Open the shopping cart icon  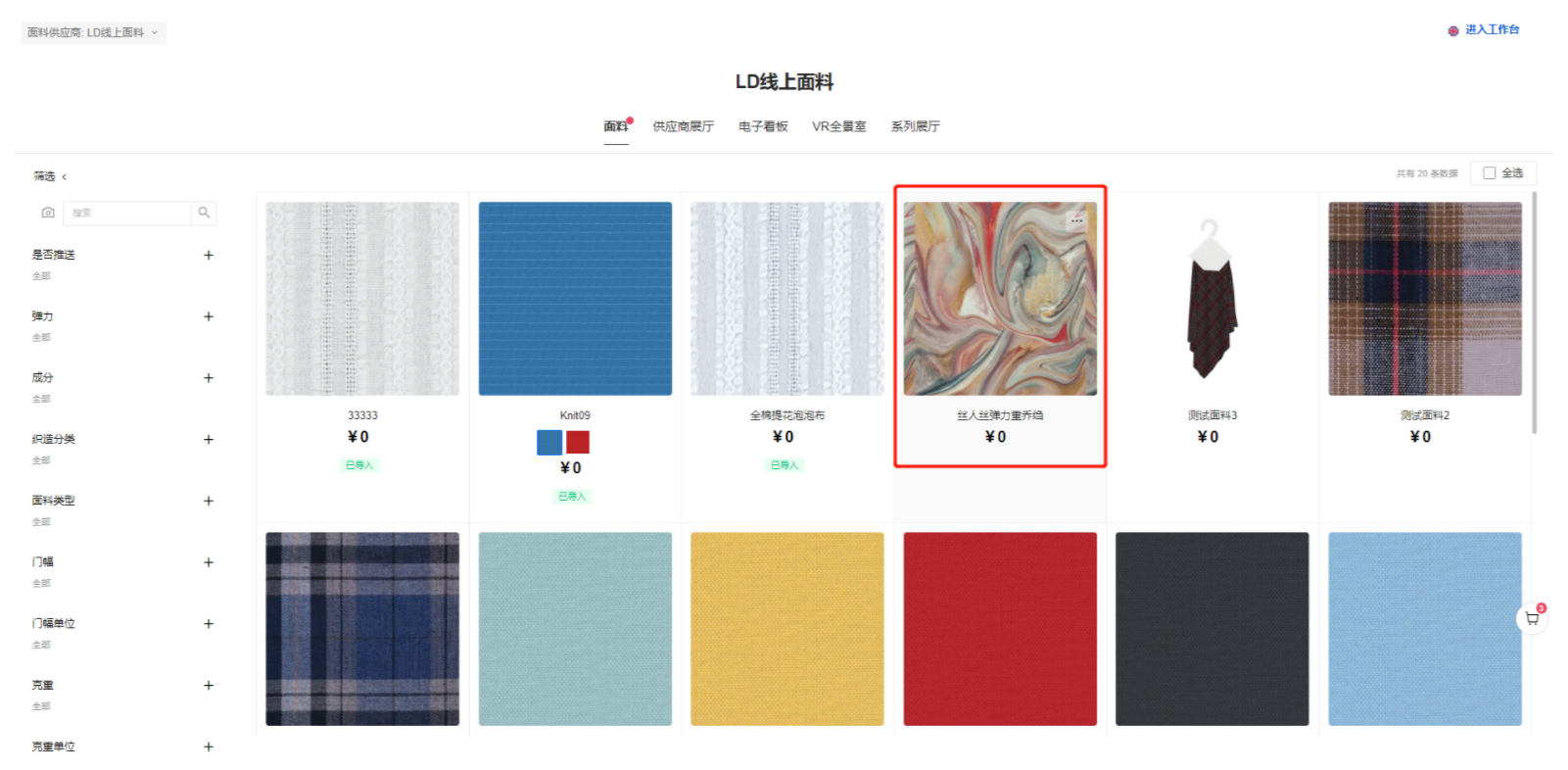coord(1532,618)
